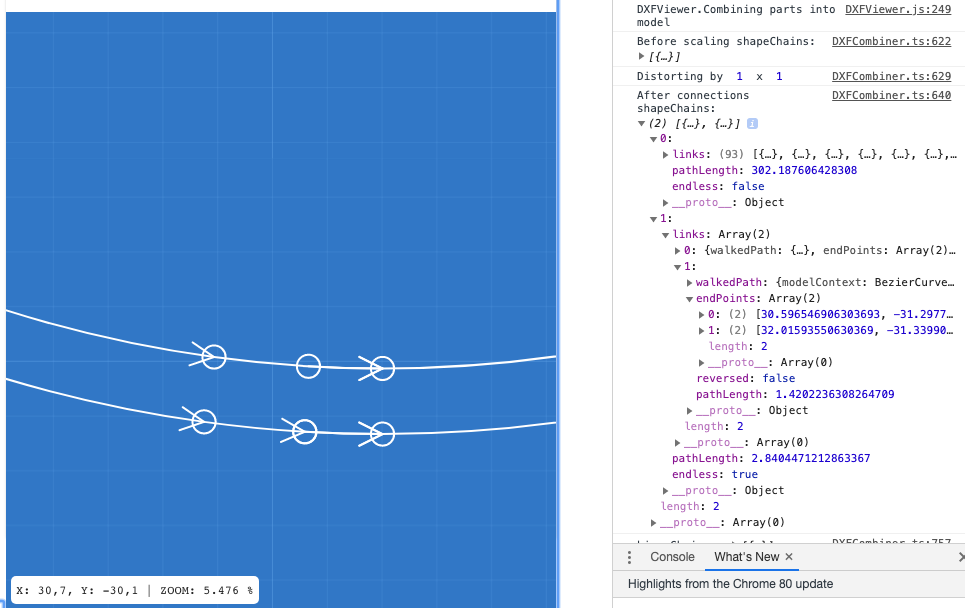Click 'DXFViewer.Combining parts into model' message

(x=735, y=16)
